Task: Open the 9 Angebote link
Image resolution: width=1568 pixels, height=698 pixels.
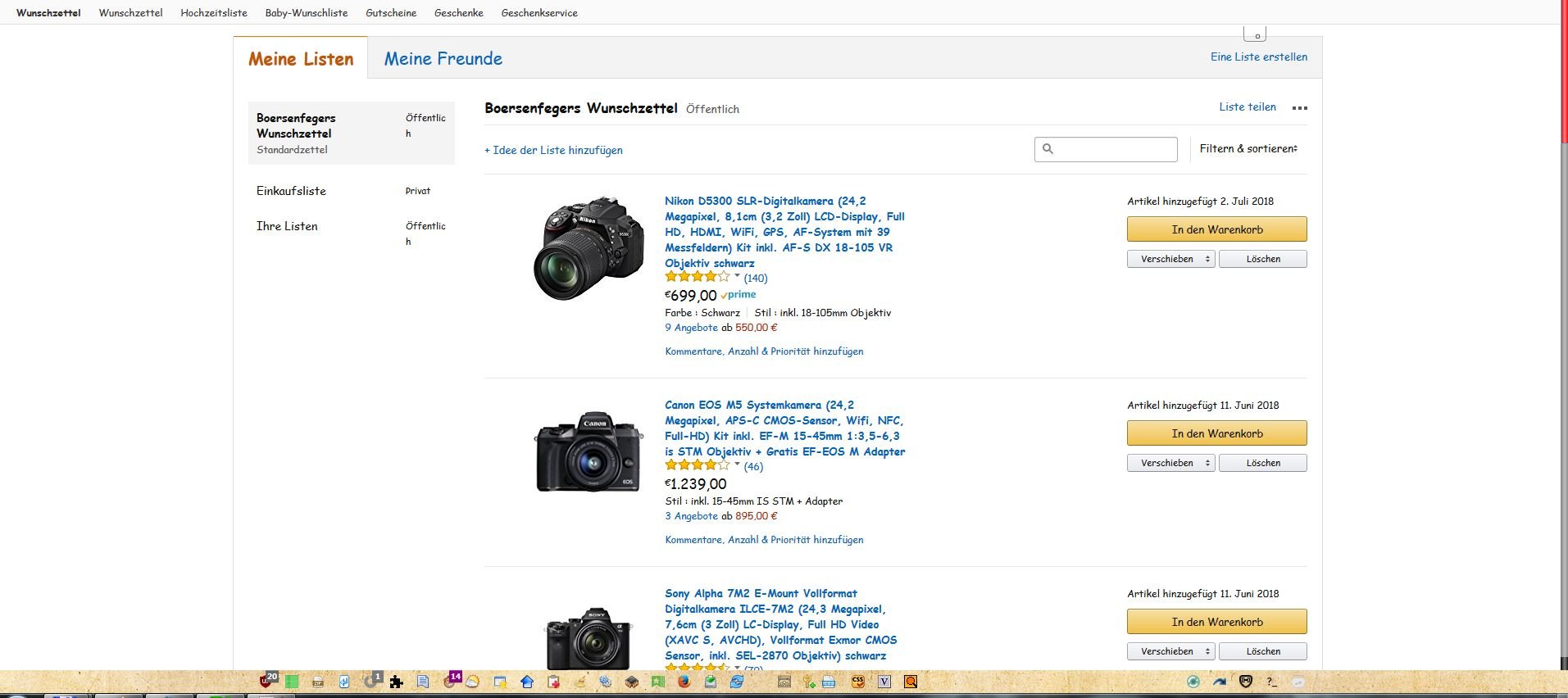Action: pos(691,328)
